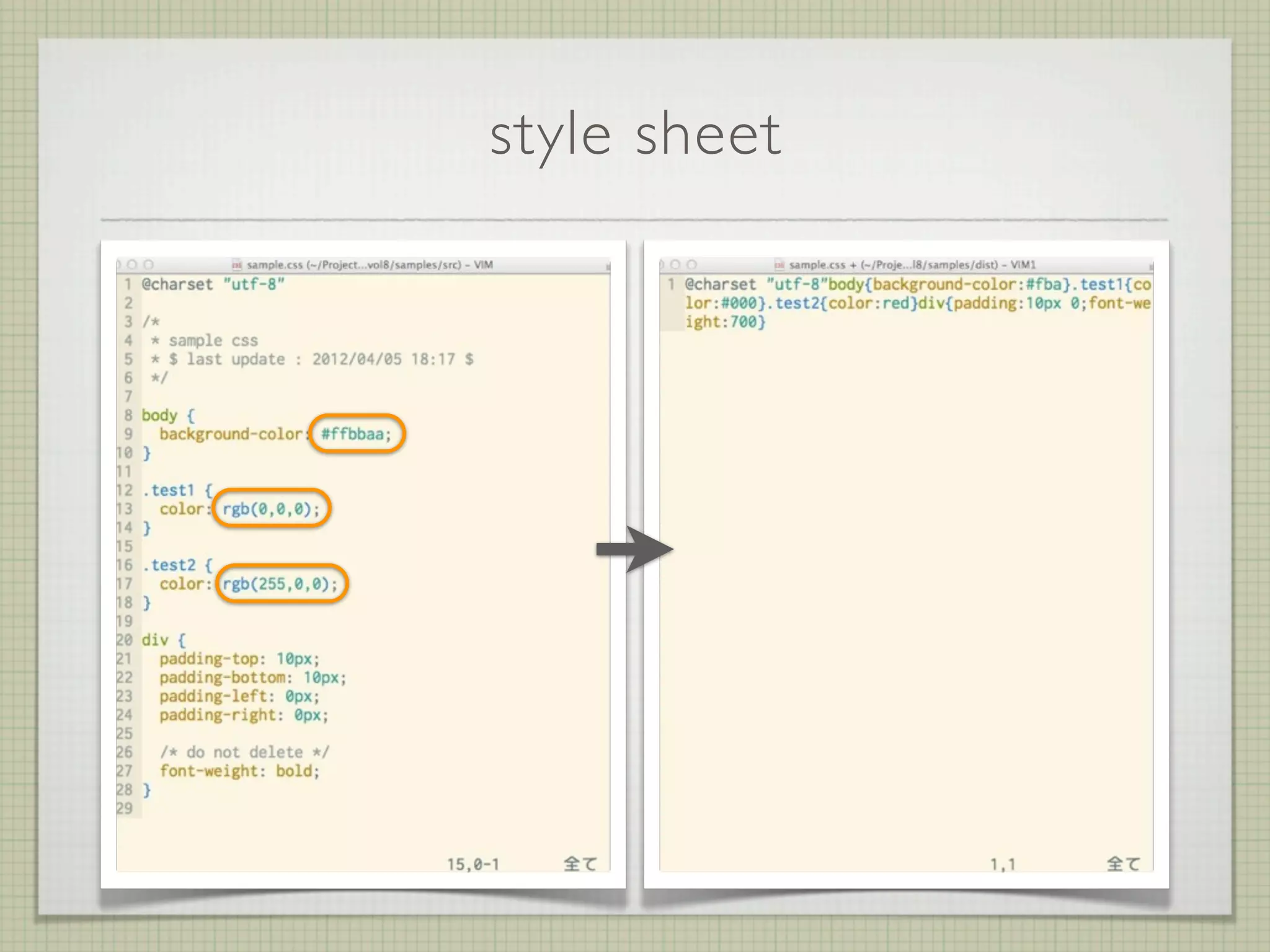Click the '.test2 {' selector line
Screen dimensions: 1270x952
pyautogui.click(x=177, y=565)
